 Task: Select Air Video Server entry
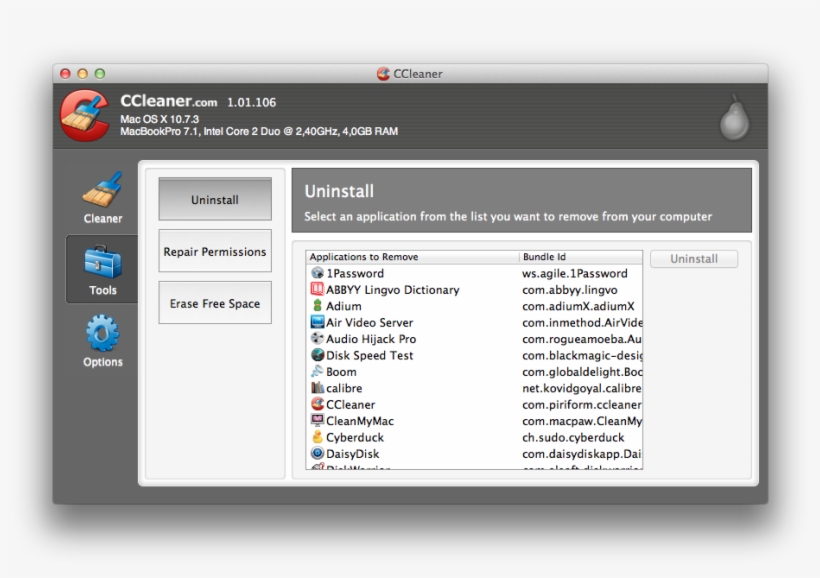pos(369,323)
